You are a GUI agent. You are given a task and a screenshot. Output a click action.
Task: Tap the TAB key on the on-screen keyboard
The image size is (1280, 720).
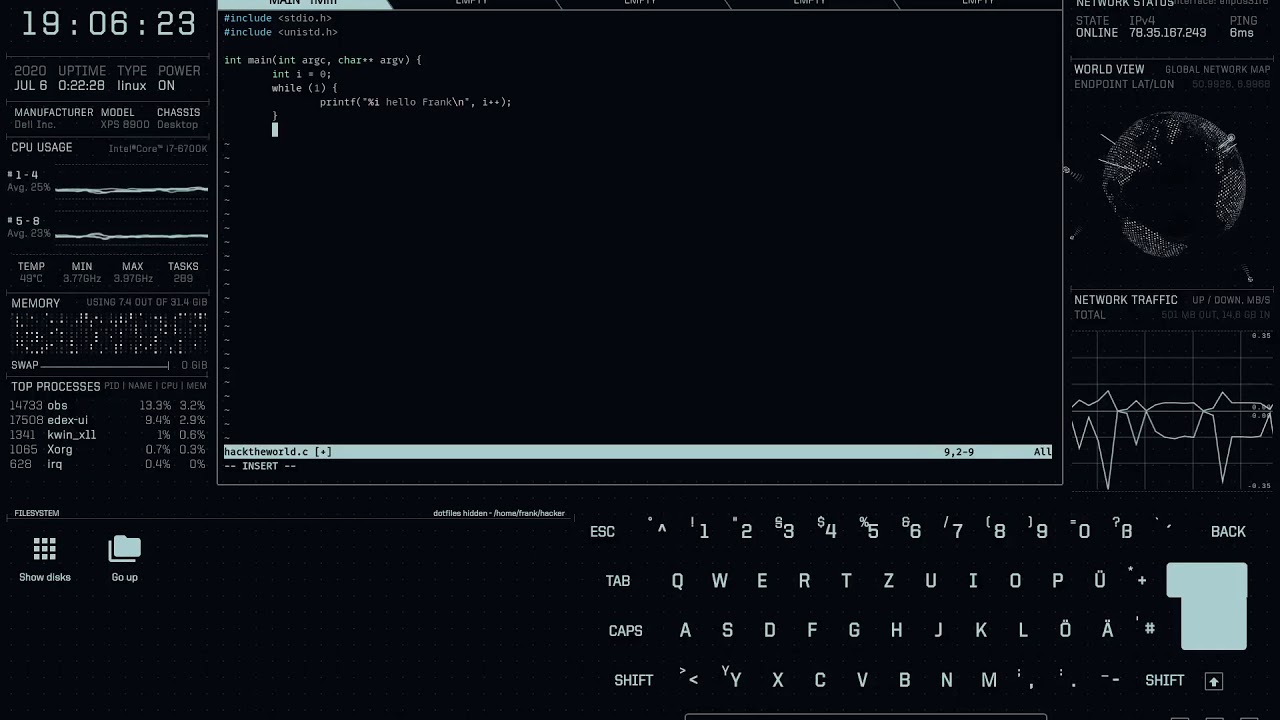(618, 581)
